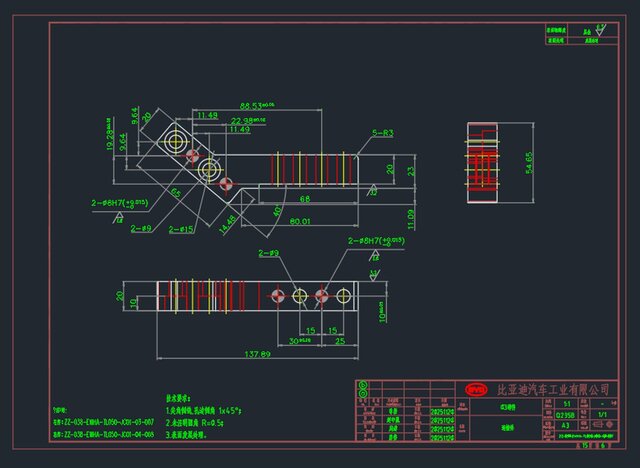The height and width of the screenshot is (468, 640).
Task: Select the 88.53 overall dimension text
Action: click(257, 106)
